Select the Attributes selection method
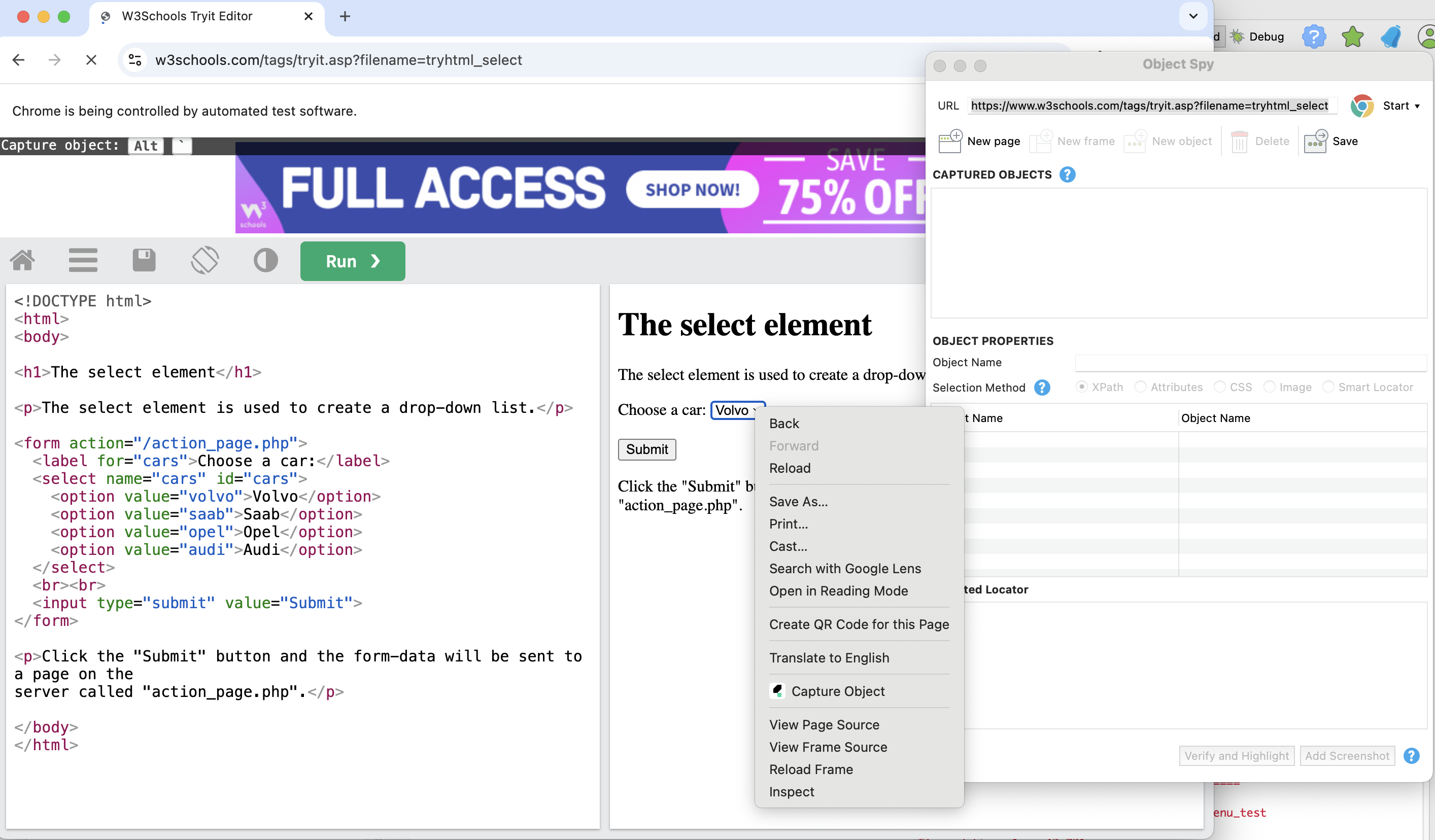The width and height of the screenshot is (1435, 840). tap(1141, 387)
